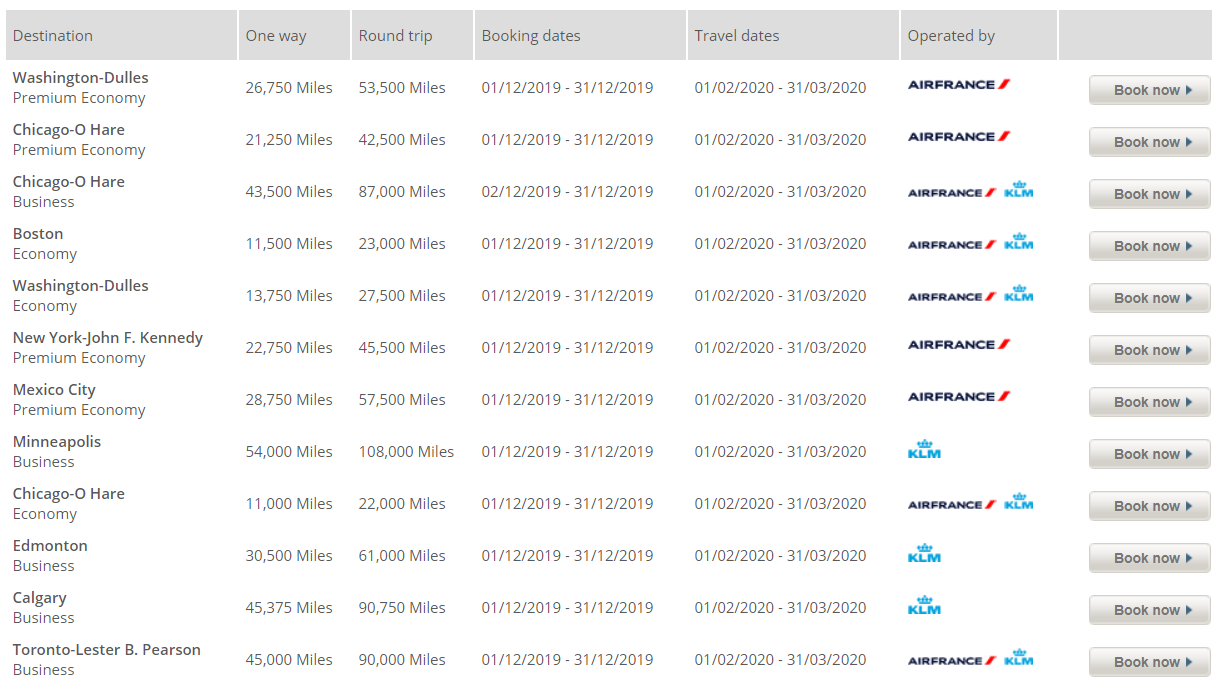The image size is (1215, 688).
Task: Click the KLM logo in the Boston Economy row
Action: 1019,241
